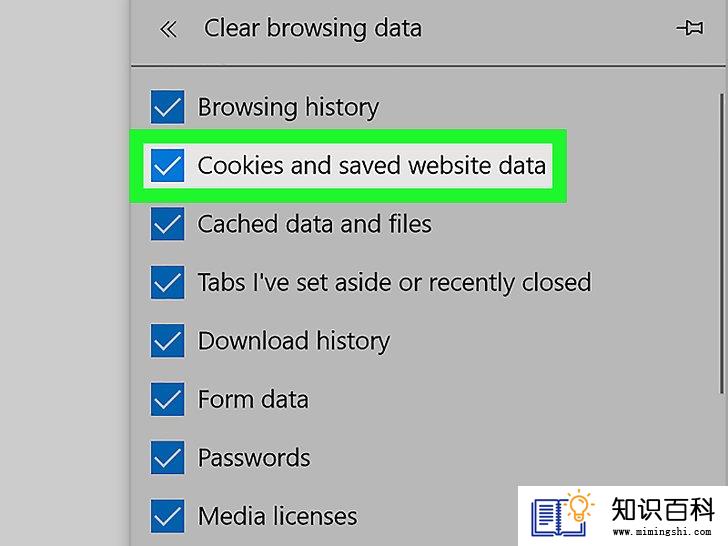728x546 pixels.
Task: Click the back double-chevron icon
Action: (168, 29)
